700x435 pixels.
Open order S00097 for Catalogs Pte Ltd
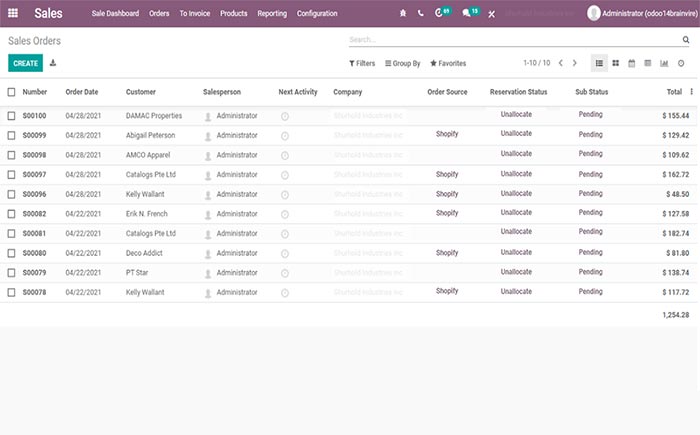click(x=35, y=174)
